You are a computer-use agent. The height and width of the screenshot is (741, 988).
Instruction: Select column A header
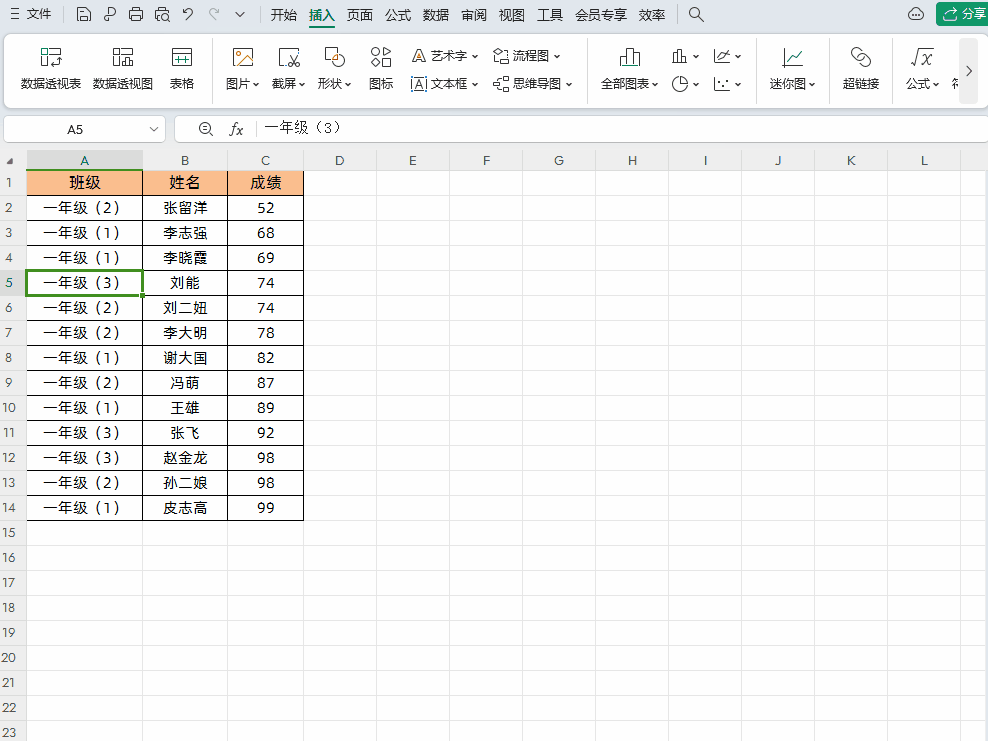84,161
